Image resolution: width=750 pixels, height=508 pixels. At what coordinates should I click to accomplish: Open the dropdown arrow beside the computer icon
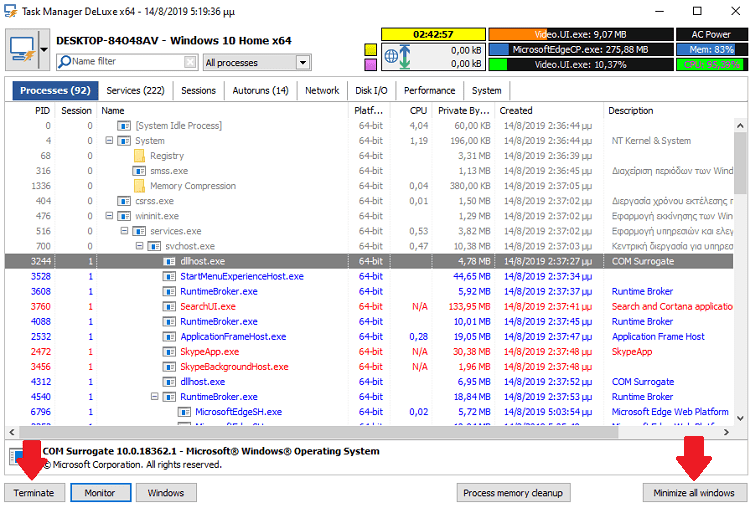(44, 50)
